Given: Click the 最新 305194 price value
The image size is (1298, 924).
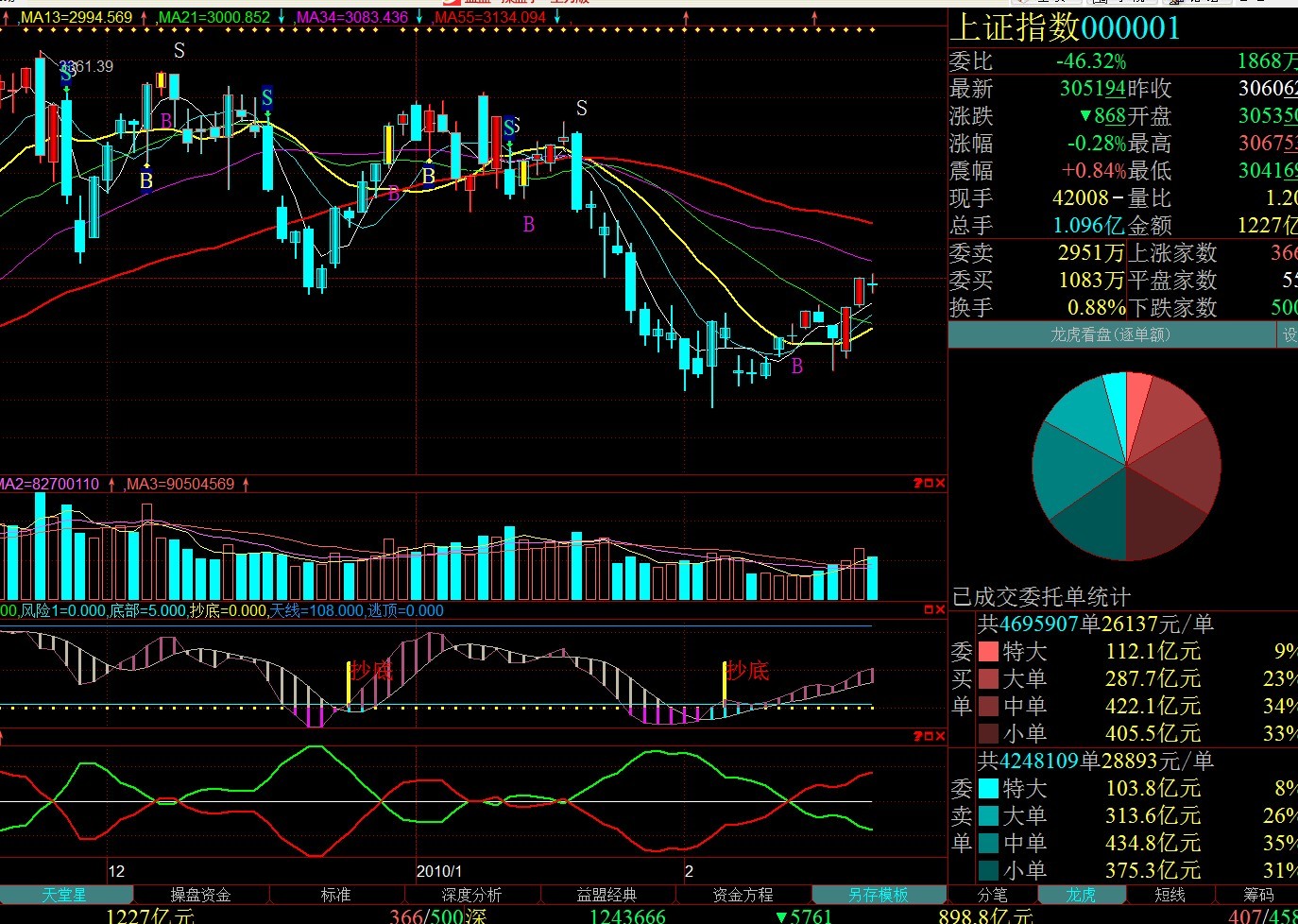Looking at the screenshot, I should pyautogui.click(x=1092, y=89).
